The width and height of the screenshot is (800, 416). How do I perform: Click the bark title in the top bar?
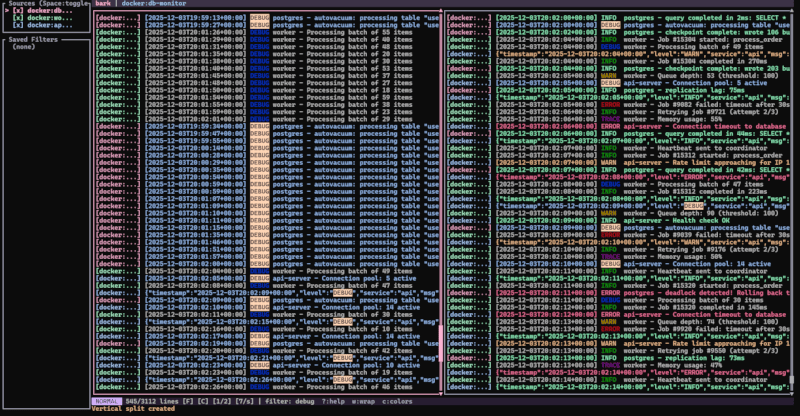click(103, 4)
